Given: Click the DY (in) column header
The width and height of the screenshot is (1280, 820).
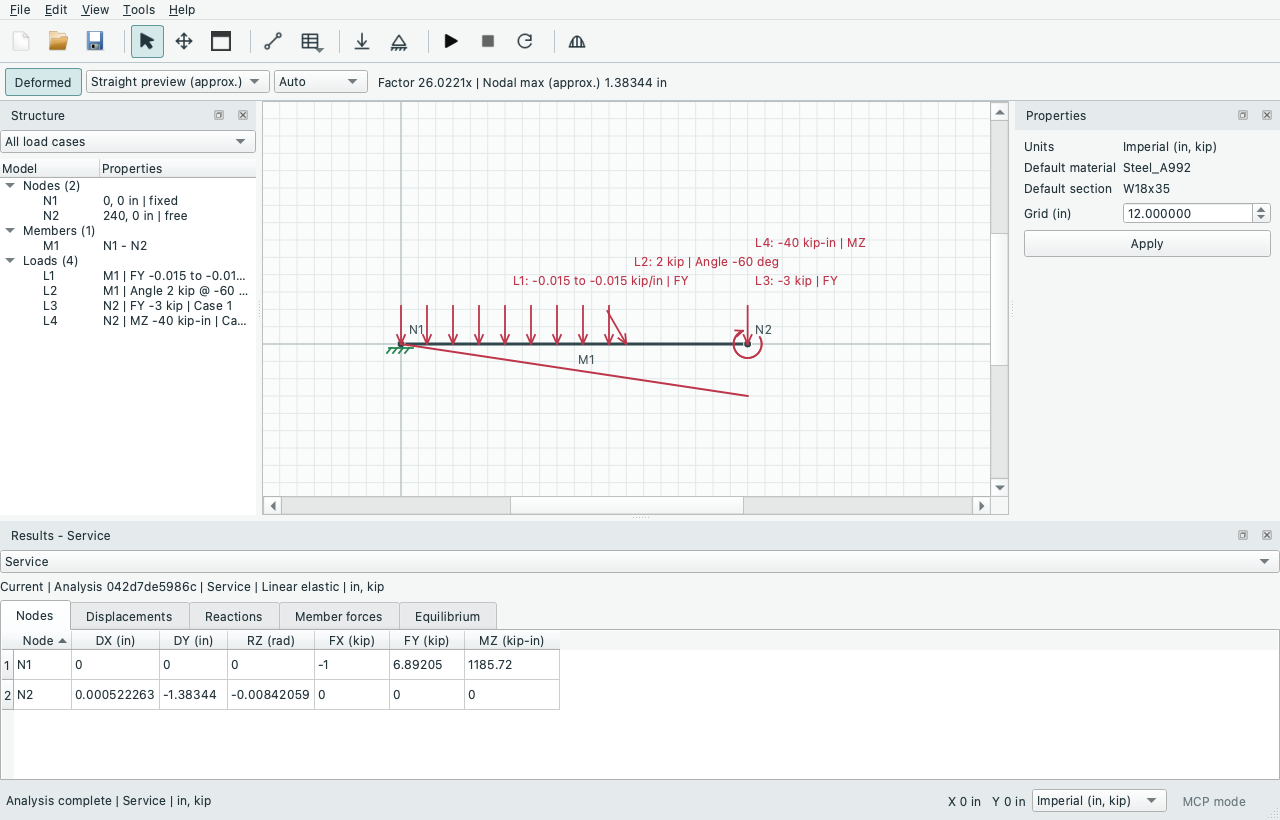Looking at the screenshot, I should [x=194, y=641].
